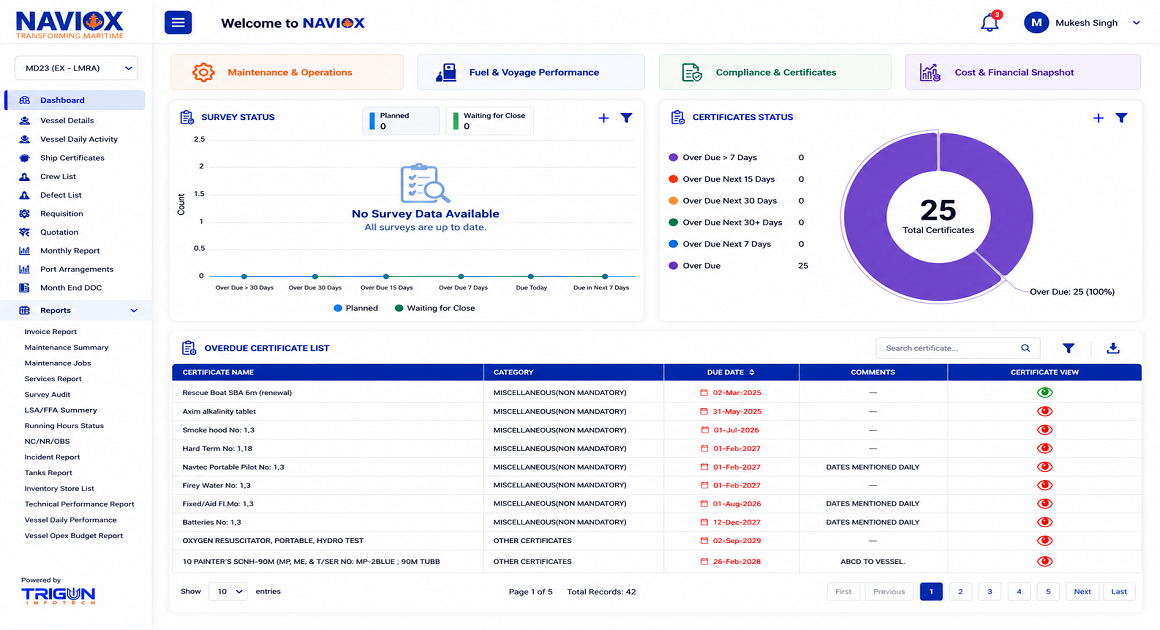Click the NAVIOX logo
Screen dimensions: 1160x630
click(70, 24)
